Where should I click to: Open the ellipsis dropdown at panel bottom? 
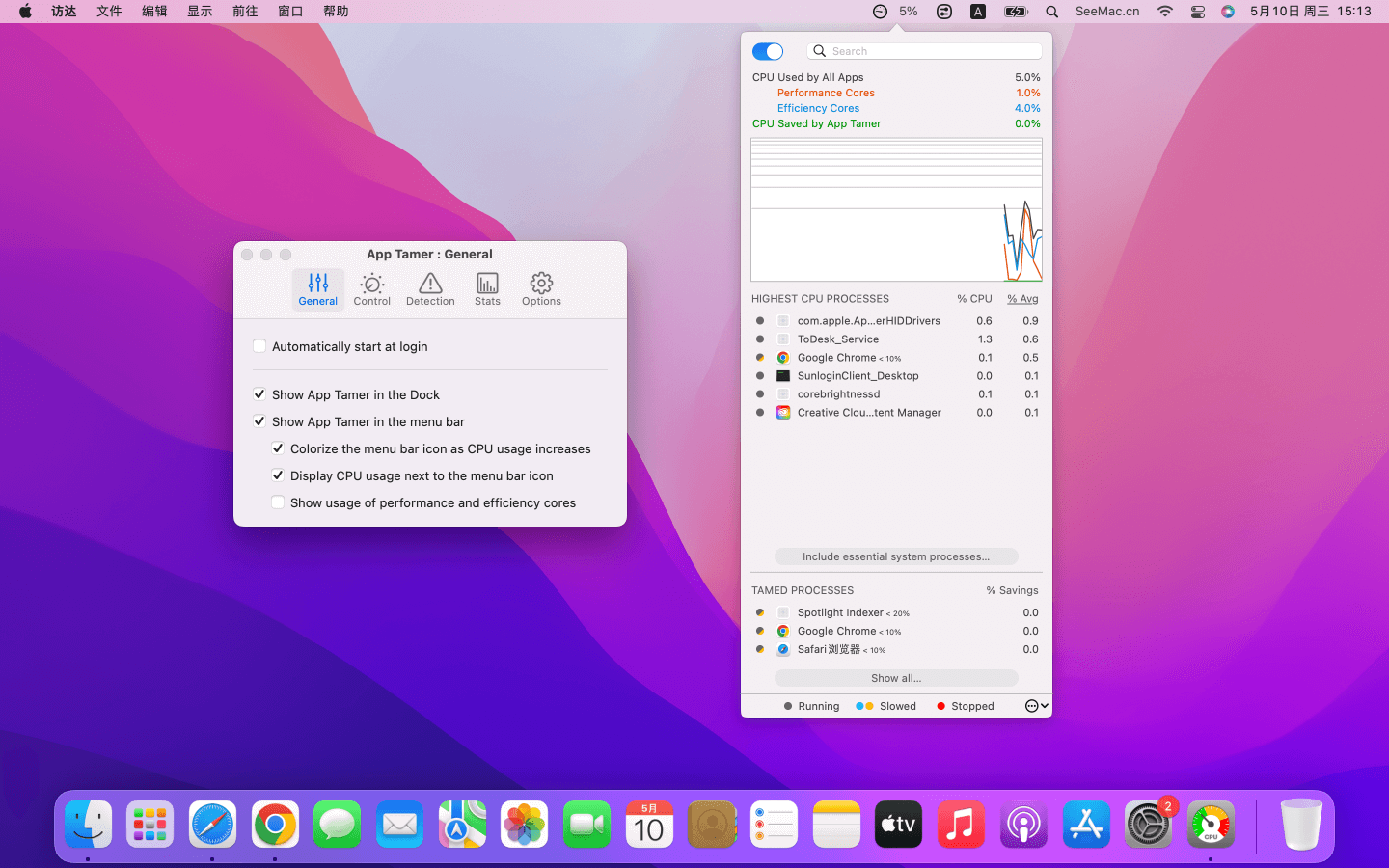pyautogui.click(x=1036, y=706)
